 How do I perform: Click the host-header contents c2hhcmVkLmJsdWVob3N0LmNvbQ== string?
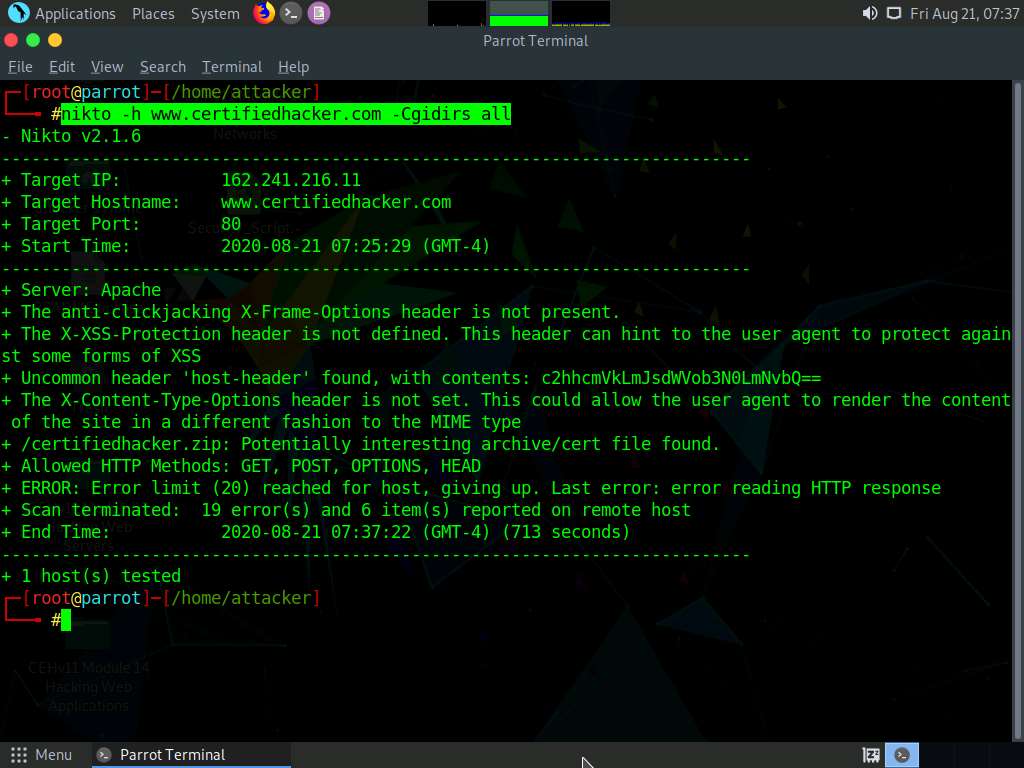[681, 378]
